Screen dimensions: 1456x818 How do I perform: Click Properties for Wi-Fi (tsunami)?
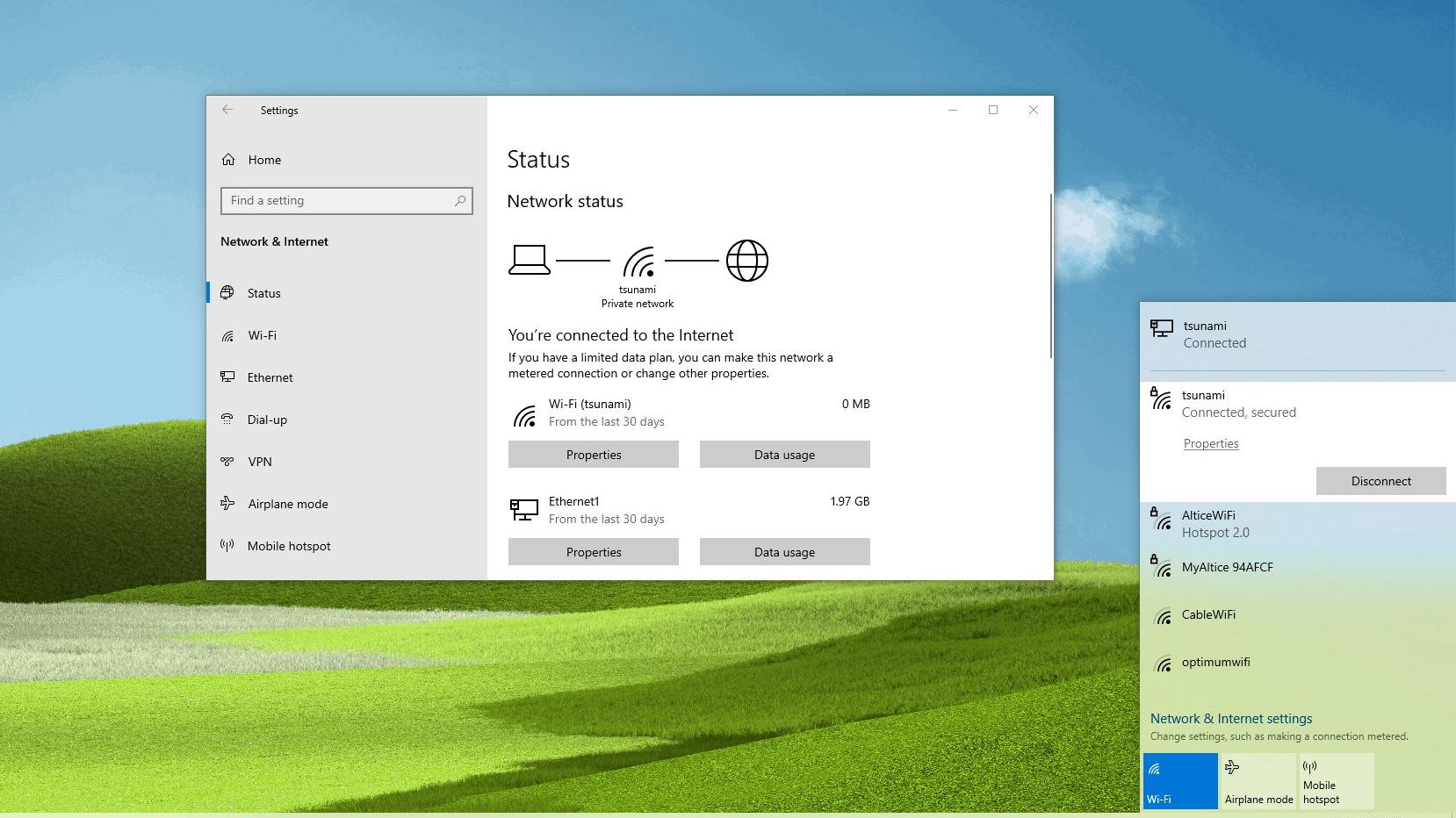point(594,455)
